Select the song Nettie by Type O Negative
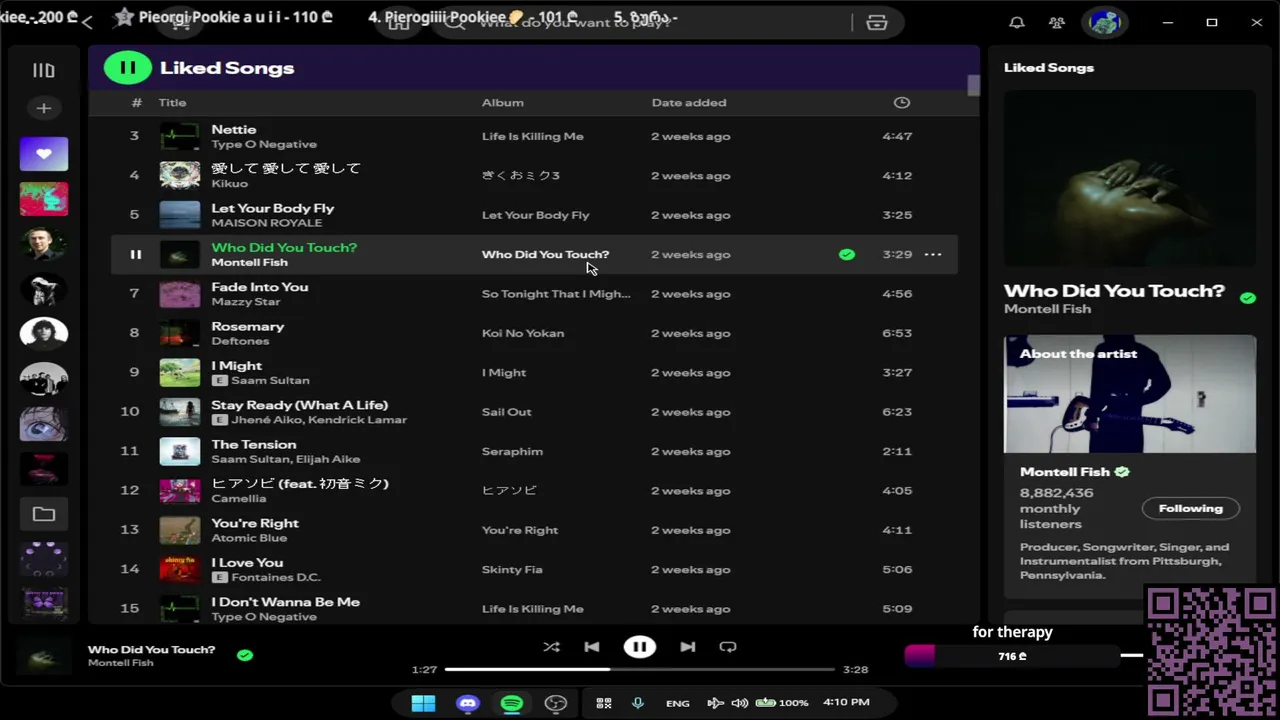 point(533,136)
